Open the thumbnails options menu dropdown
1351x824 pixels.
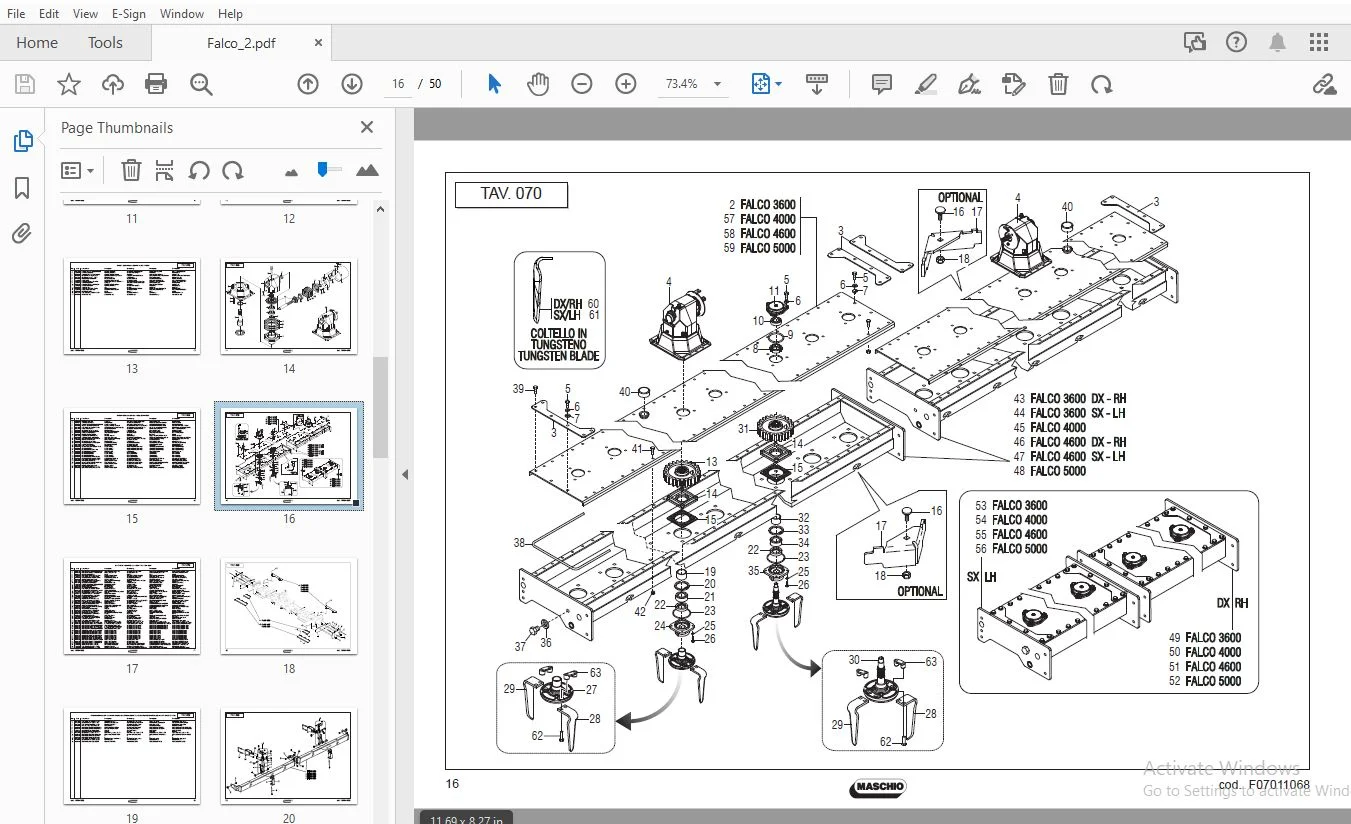coord(77,170)
